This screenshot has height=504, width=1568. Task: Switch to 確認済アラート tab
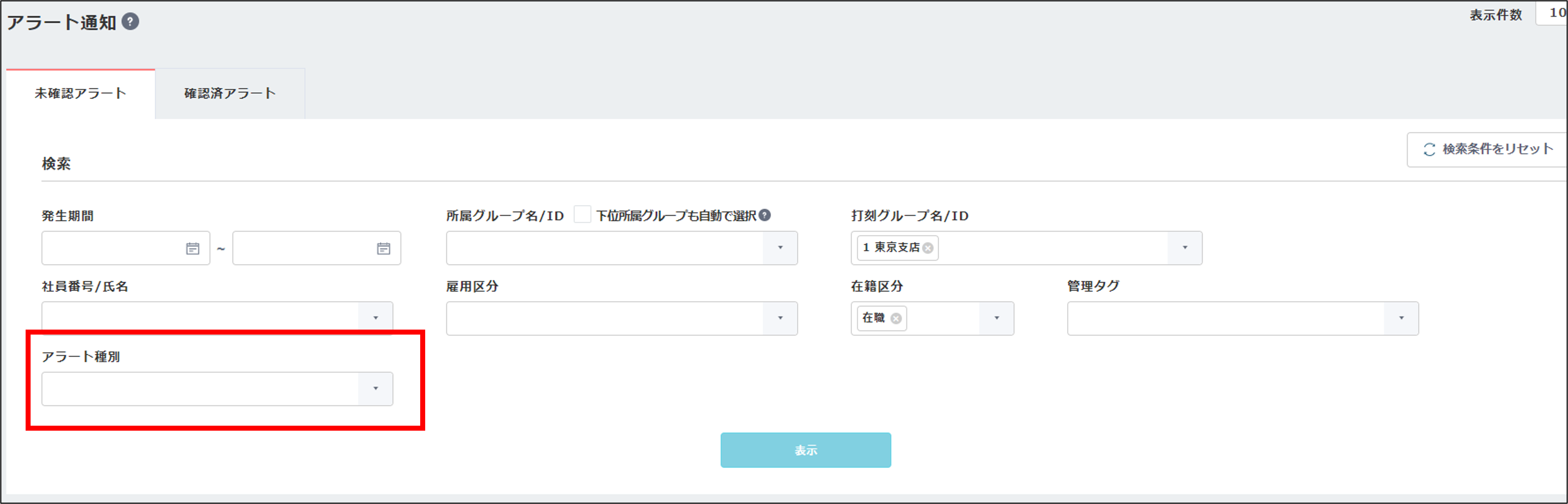point(230,94)
